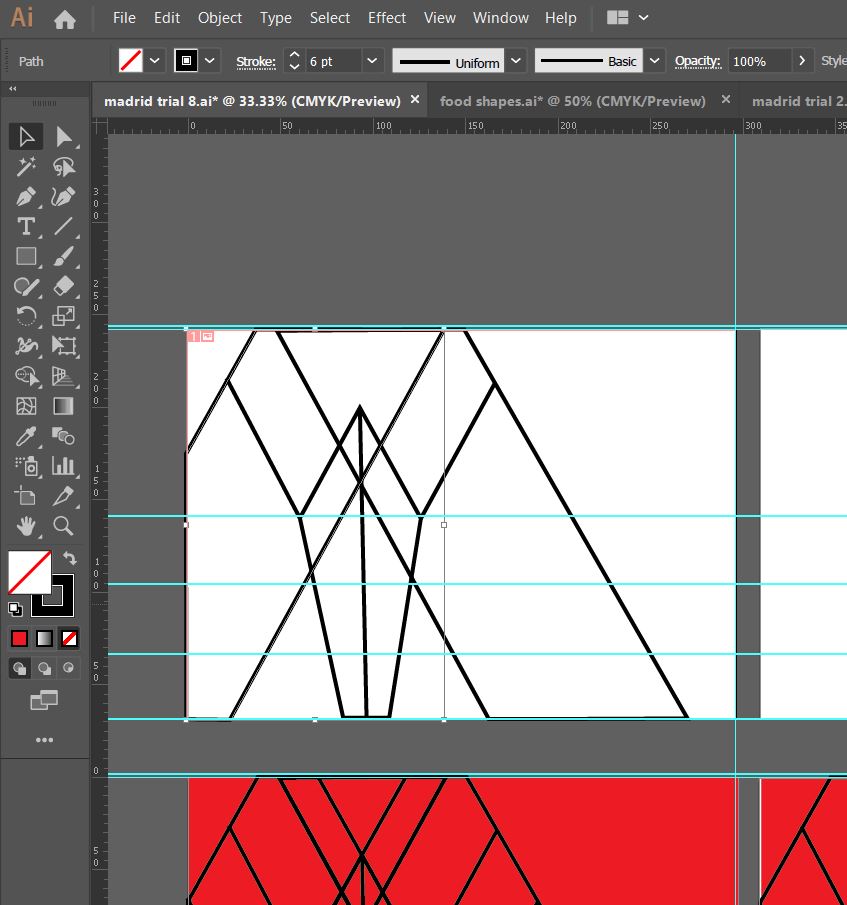The height and width of the screenshot is (905, 847).
Task: Set paint mode to None
Action: pos(69,638)
